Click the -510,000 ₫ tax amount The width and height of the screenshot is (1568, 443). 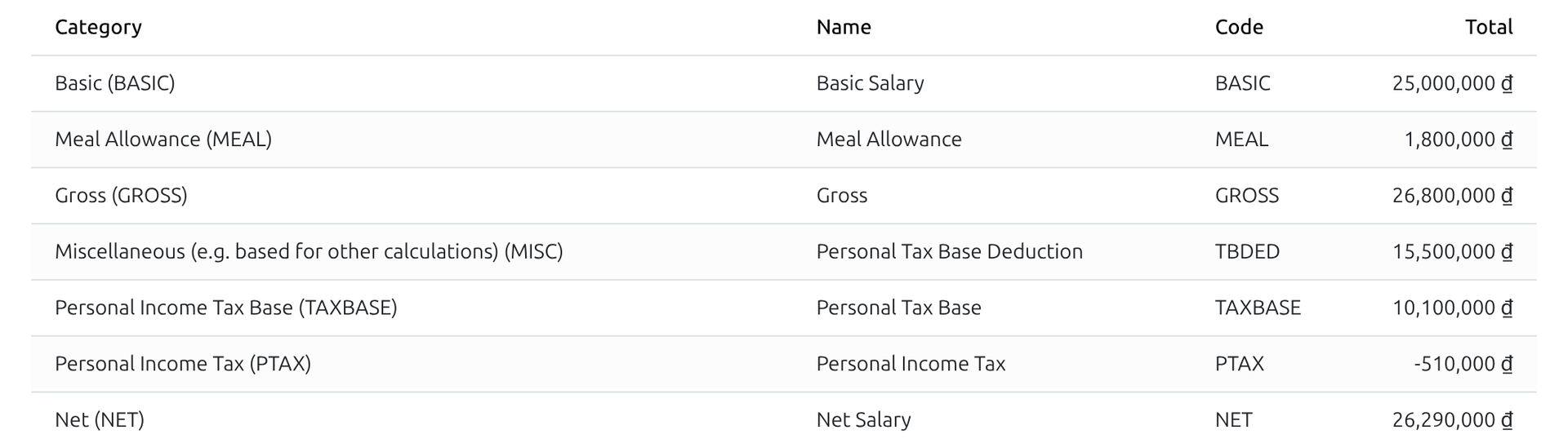coord(1463,364)
